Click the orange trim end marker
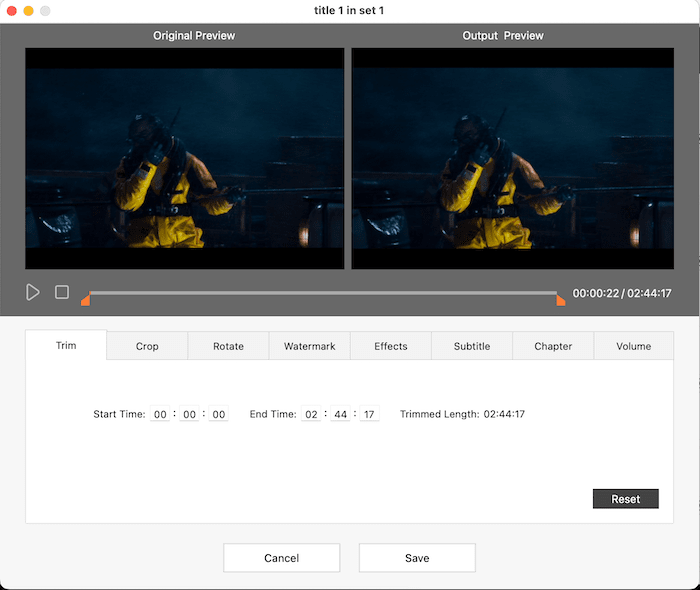This screenshot has height=590, width=700. [x=561, y=299]
